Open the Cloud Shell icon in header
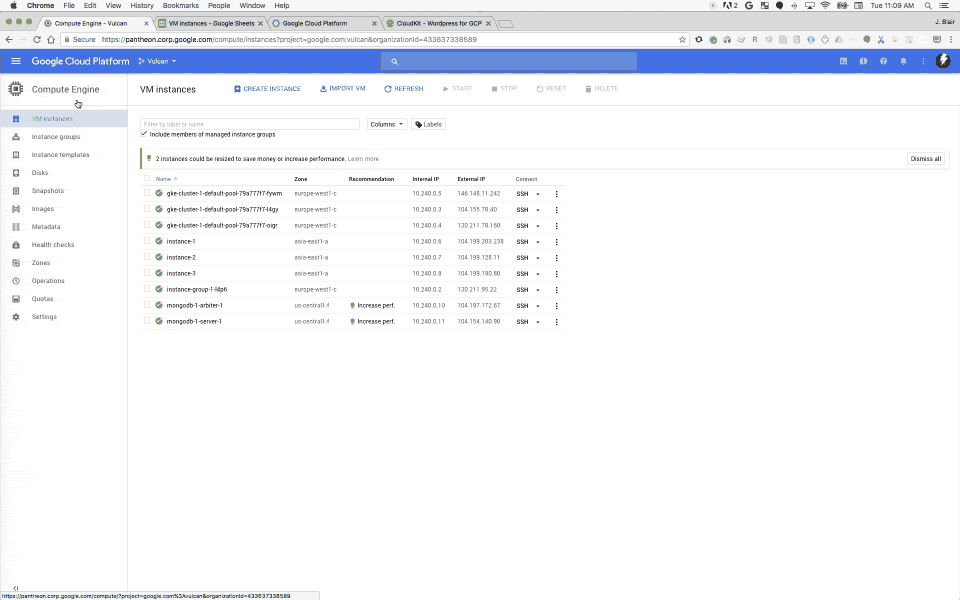This screenshot has width=960, height=600. (843, 61)
